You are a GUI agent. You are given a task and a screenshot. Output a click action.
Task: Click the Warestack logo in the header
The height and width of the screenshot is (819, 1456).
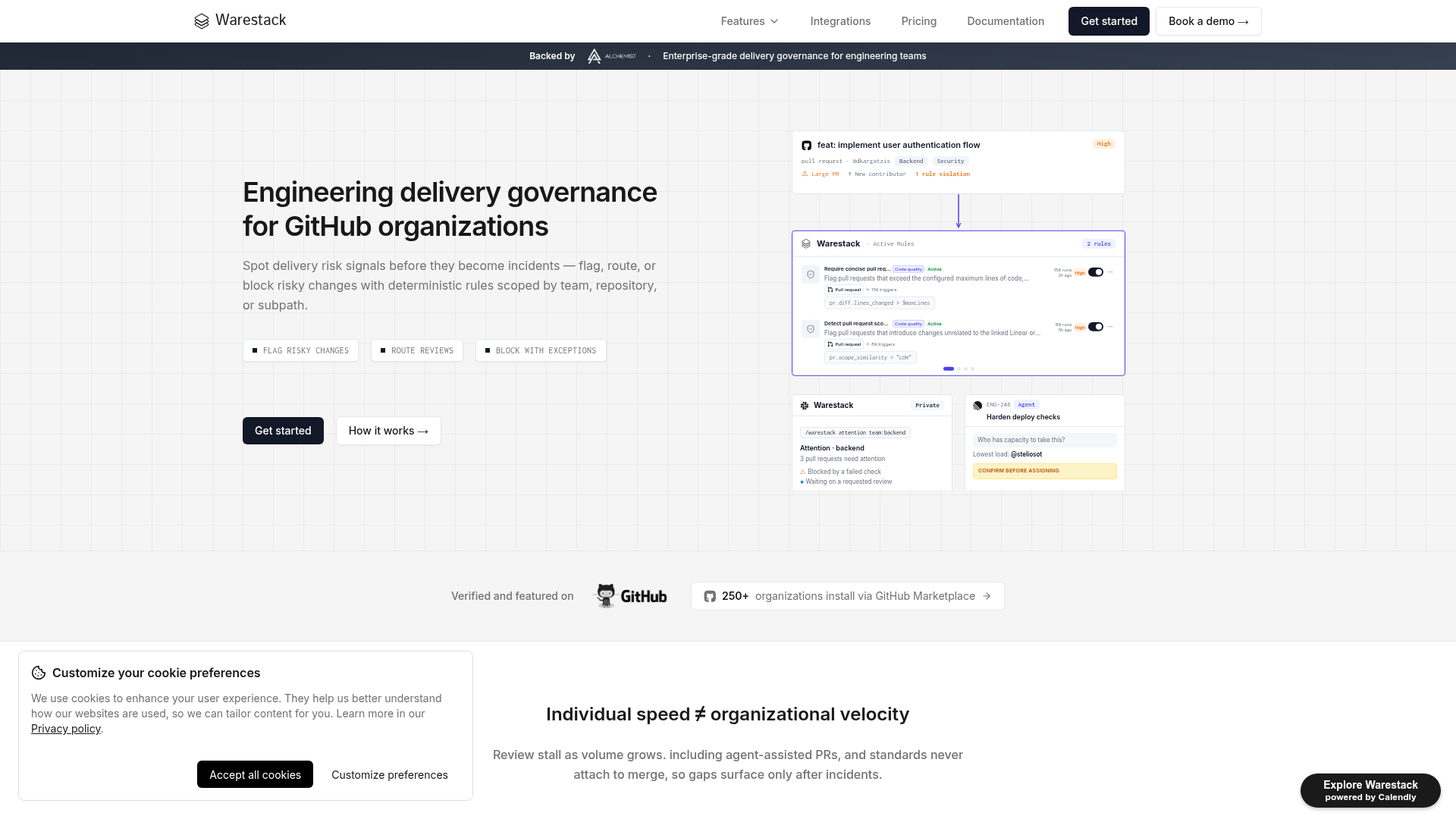tap(240, 20)
